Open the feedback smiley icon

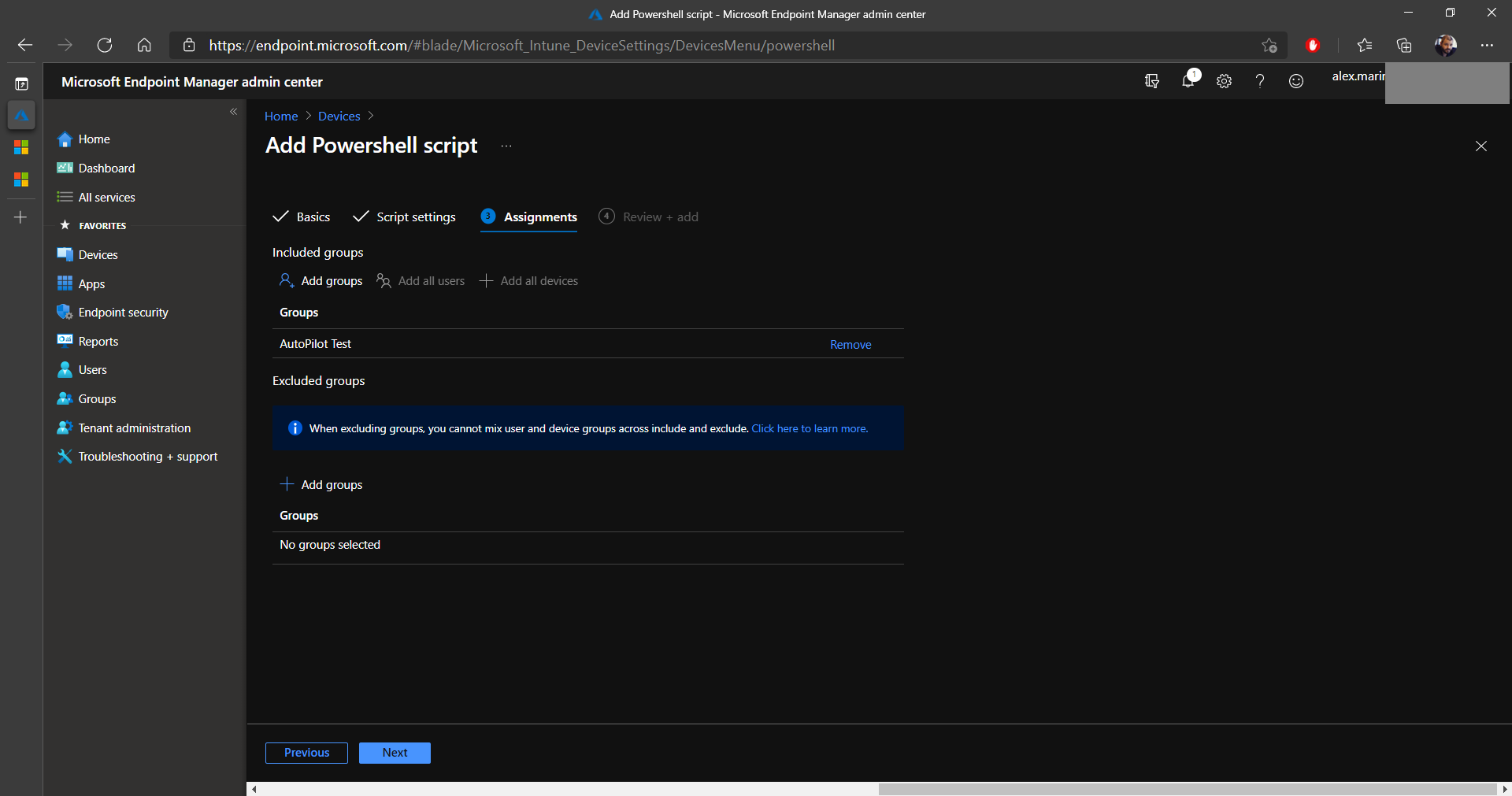click(x=1296, y=81)
